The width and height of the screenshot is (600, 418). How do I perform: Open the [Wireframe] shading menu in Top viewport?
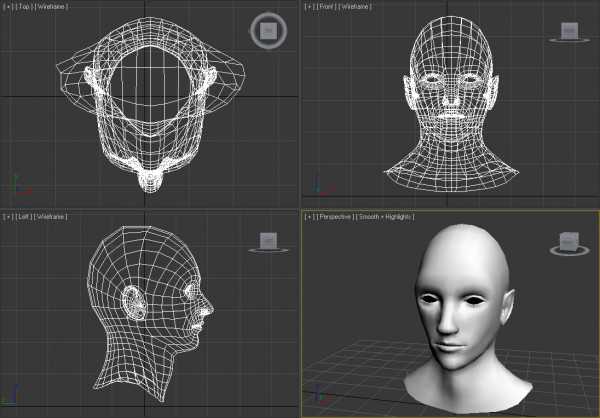51,7
